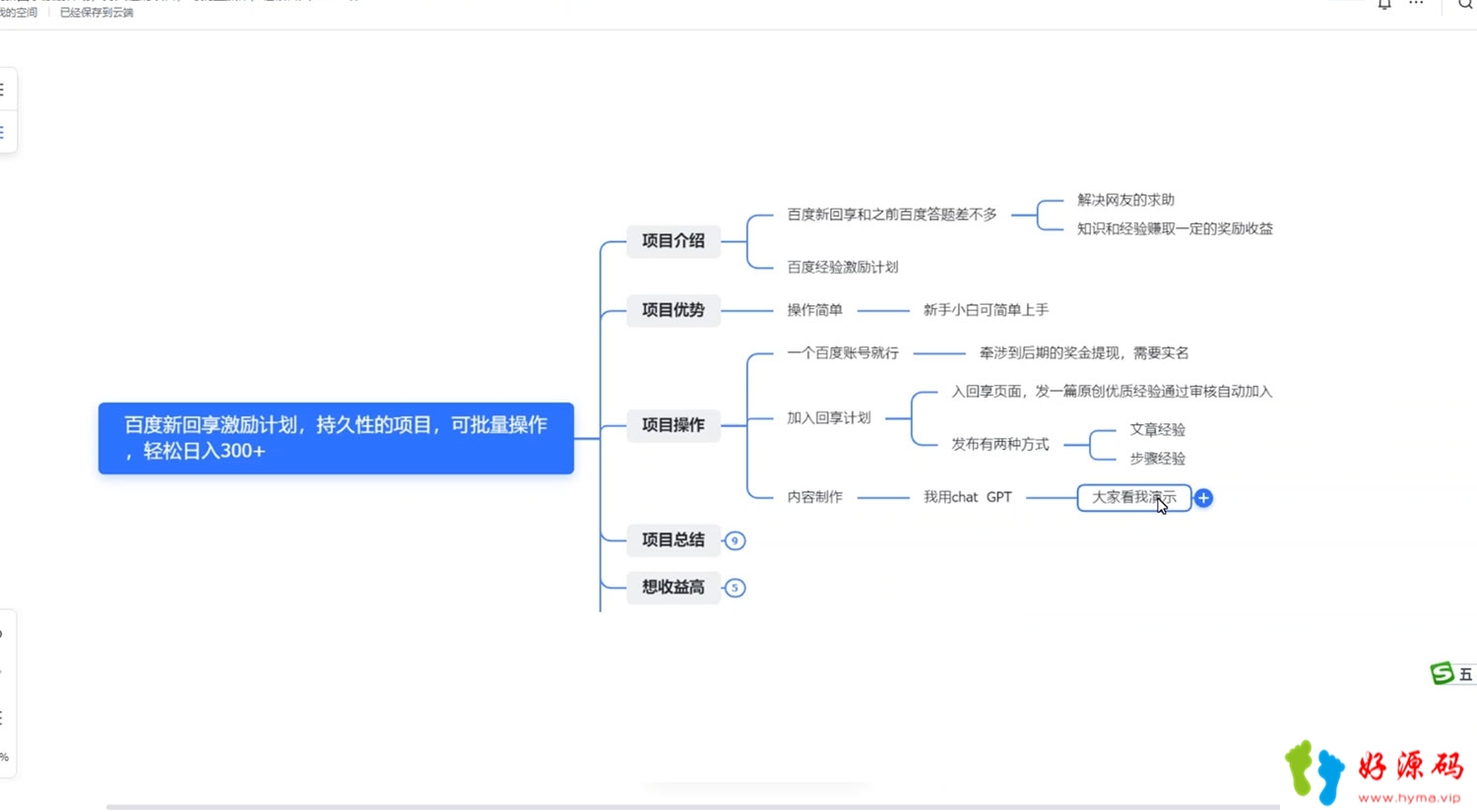1477x812 pixels.
Task: Open the notification bell icon
Action: coord(1384,4)
